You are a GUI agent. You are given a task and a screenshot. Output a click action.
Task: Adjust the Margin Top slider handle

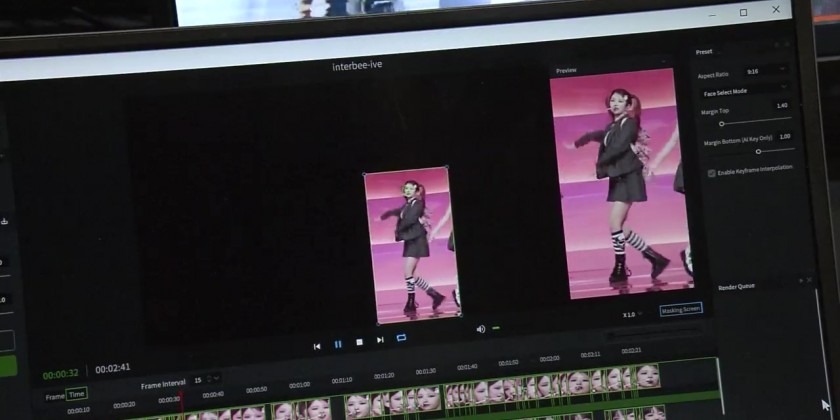click(x=722, y=123)
